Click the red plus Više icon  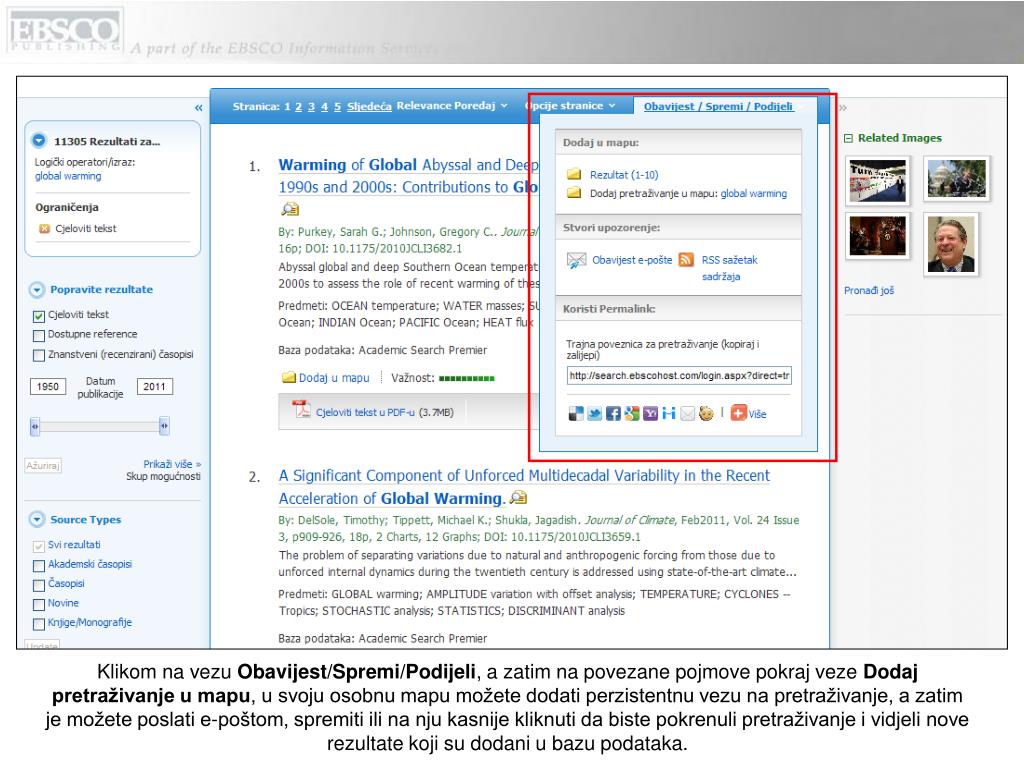[738, 413]
